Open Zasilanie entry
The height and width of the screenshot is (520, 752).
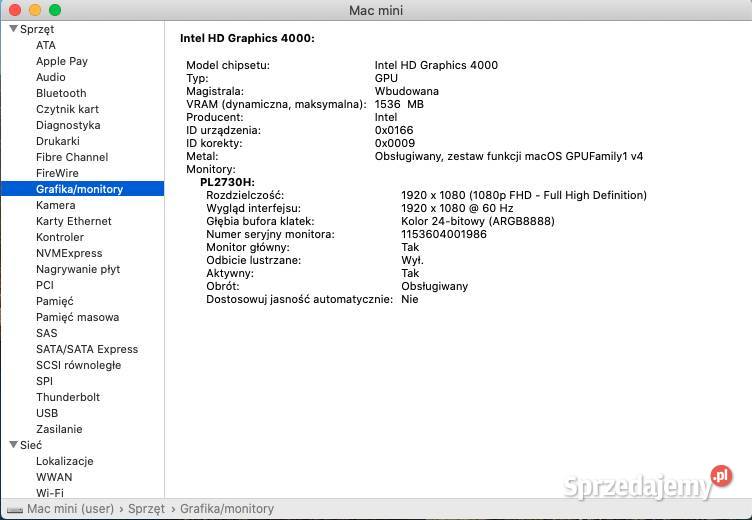pos(59,429)
